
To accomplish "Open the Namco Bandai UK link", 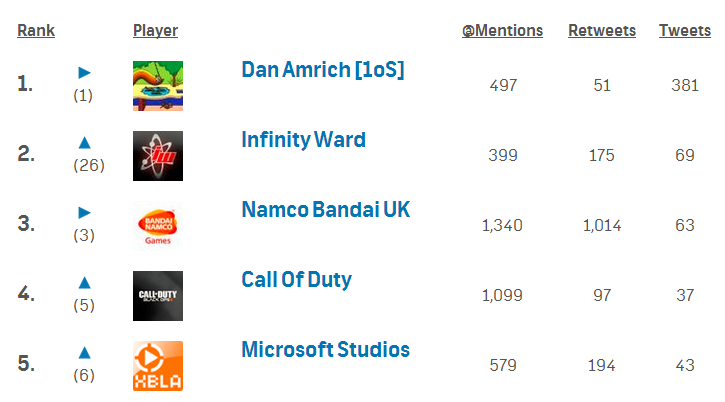I will pos(325,210).
